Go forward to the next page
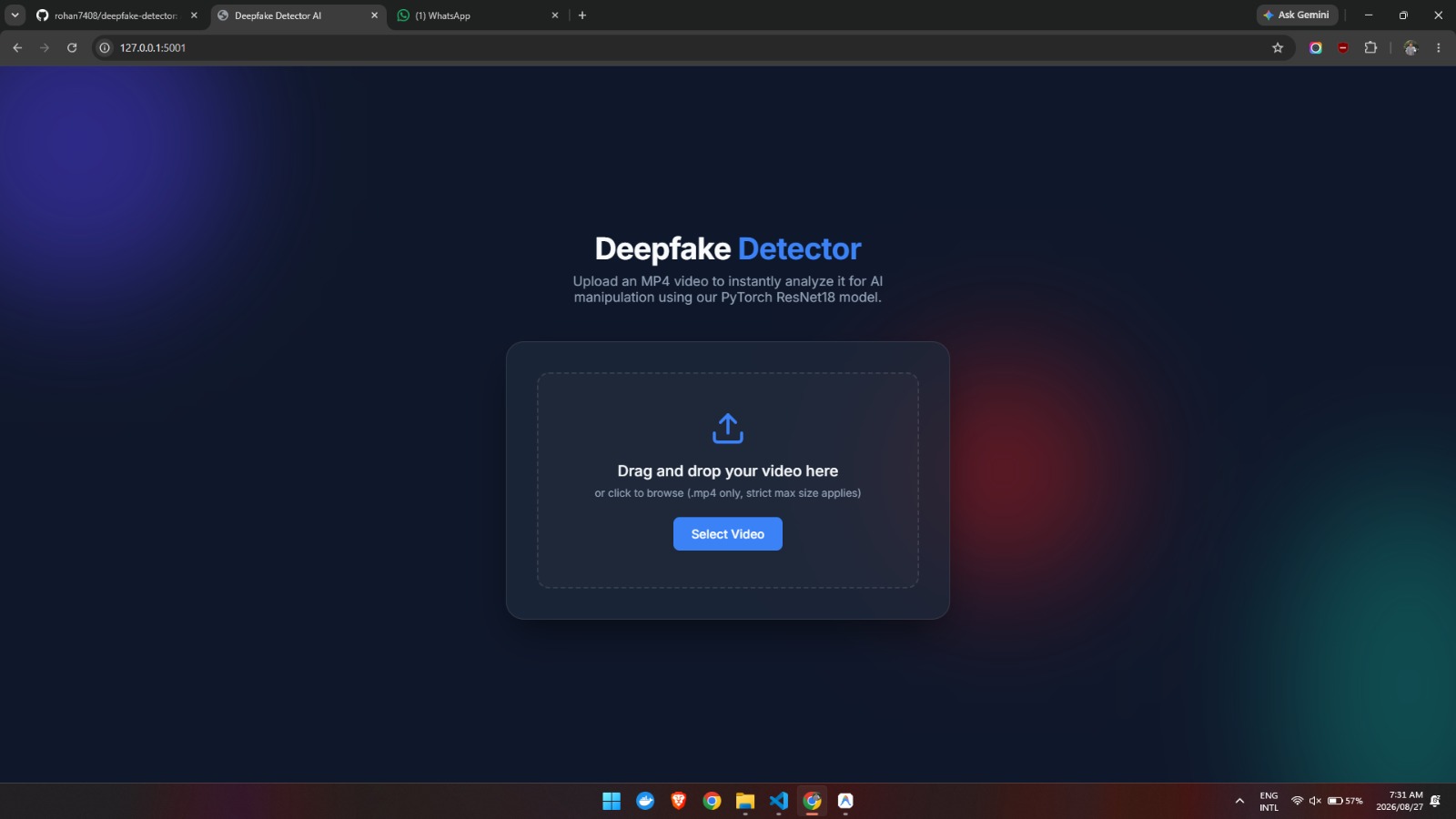 [45, 47]
